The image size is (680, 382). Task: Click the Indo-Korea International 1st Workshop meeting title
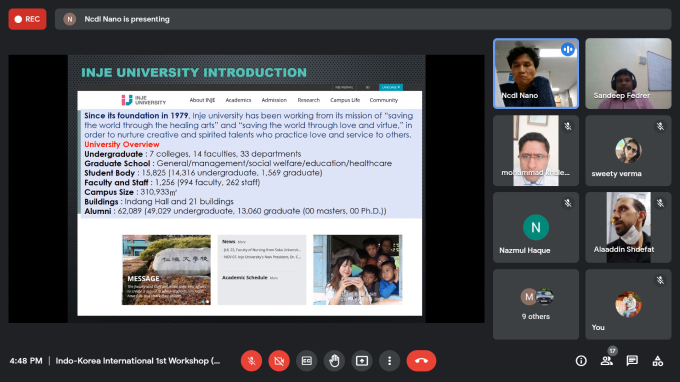click(x=138, y=361)
